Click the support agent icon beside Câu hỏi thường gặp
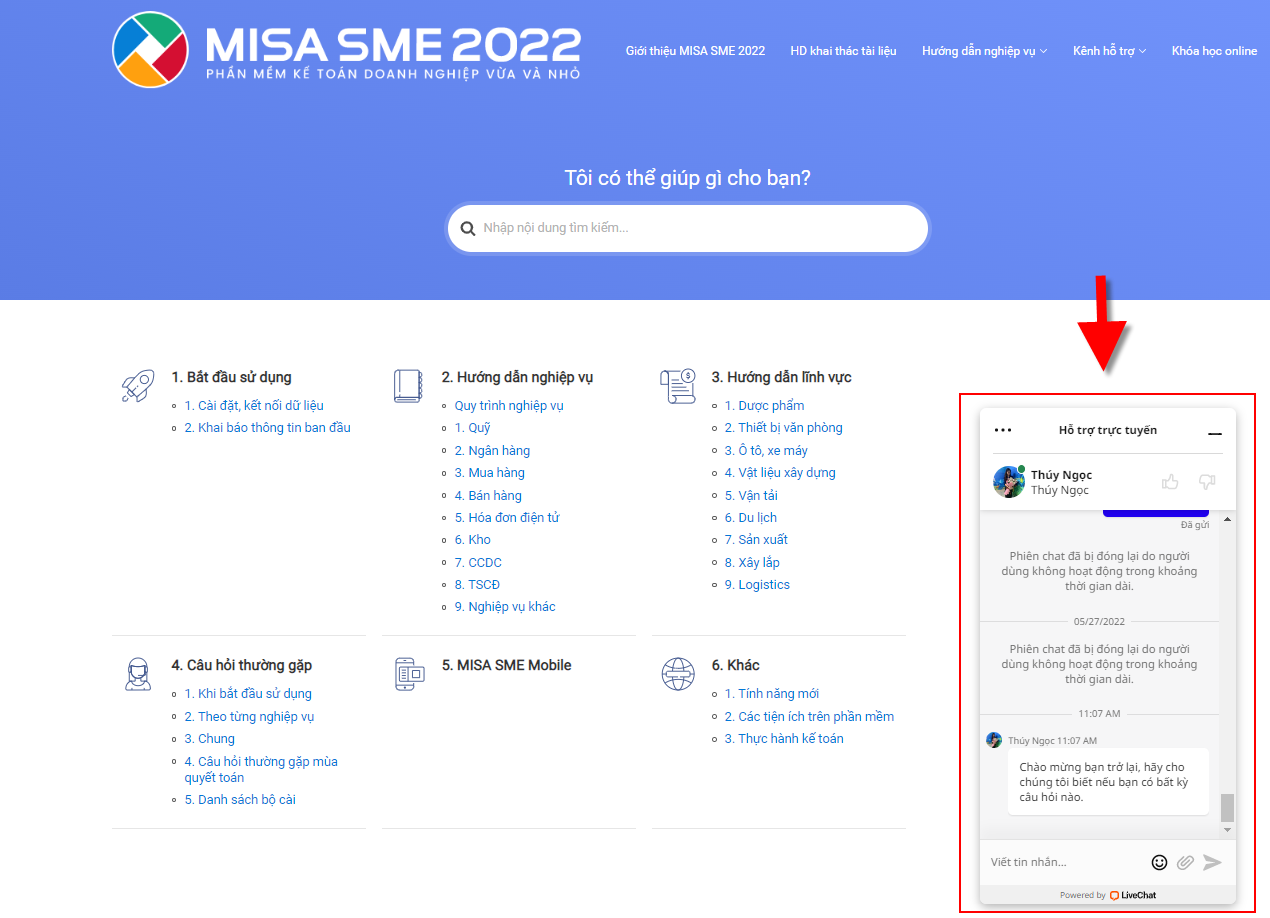Viewport: 1270px width, 918px height. pos(138,674)
